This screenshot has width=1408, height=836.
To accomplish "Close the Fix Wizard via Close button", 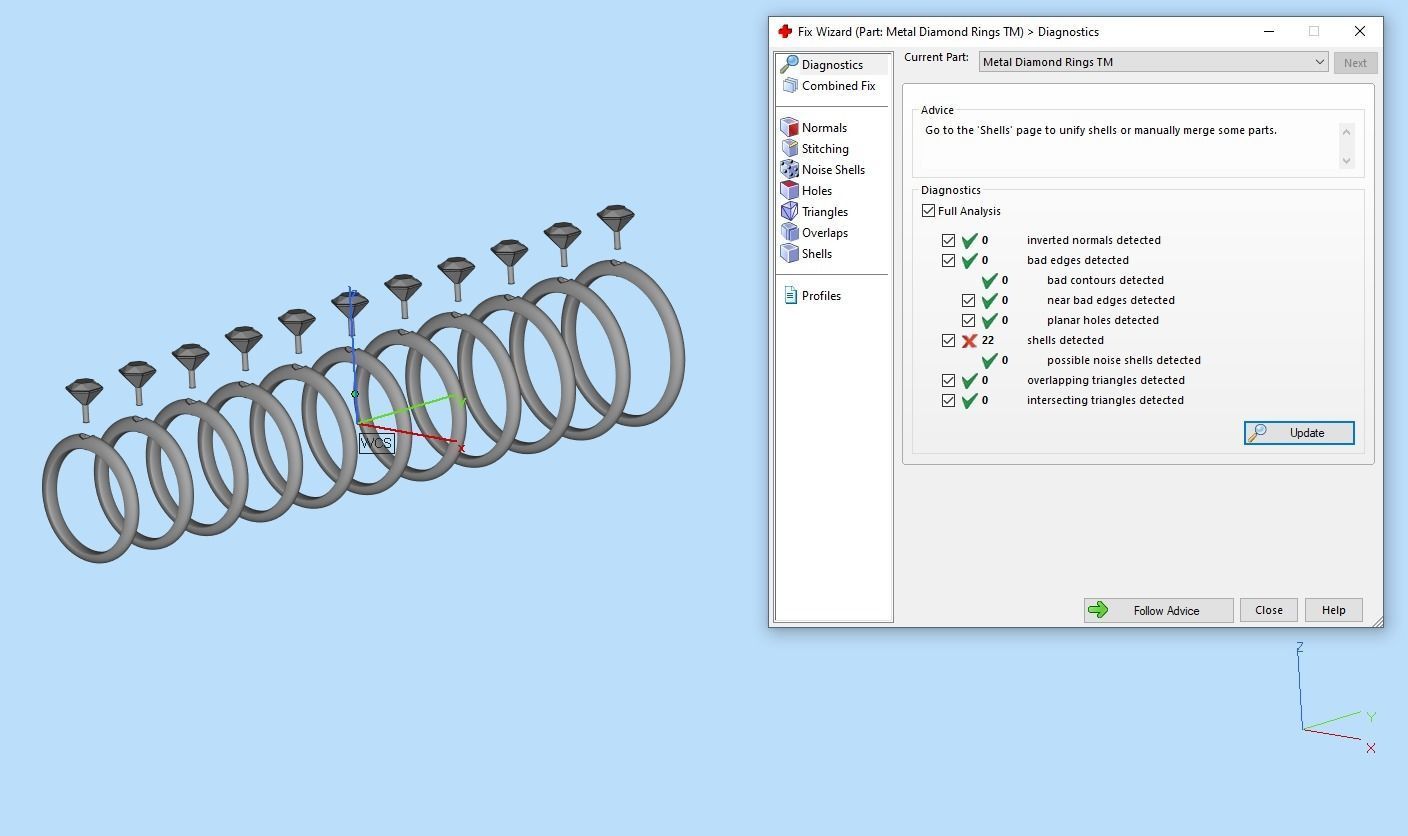I will click(1269, 610).
